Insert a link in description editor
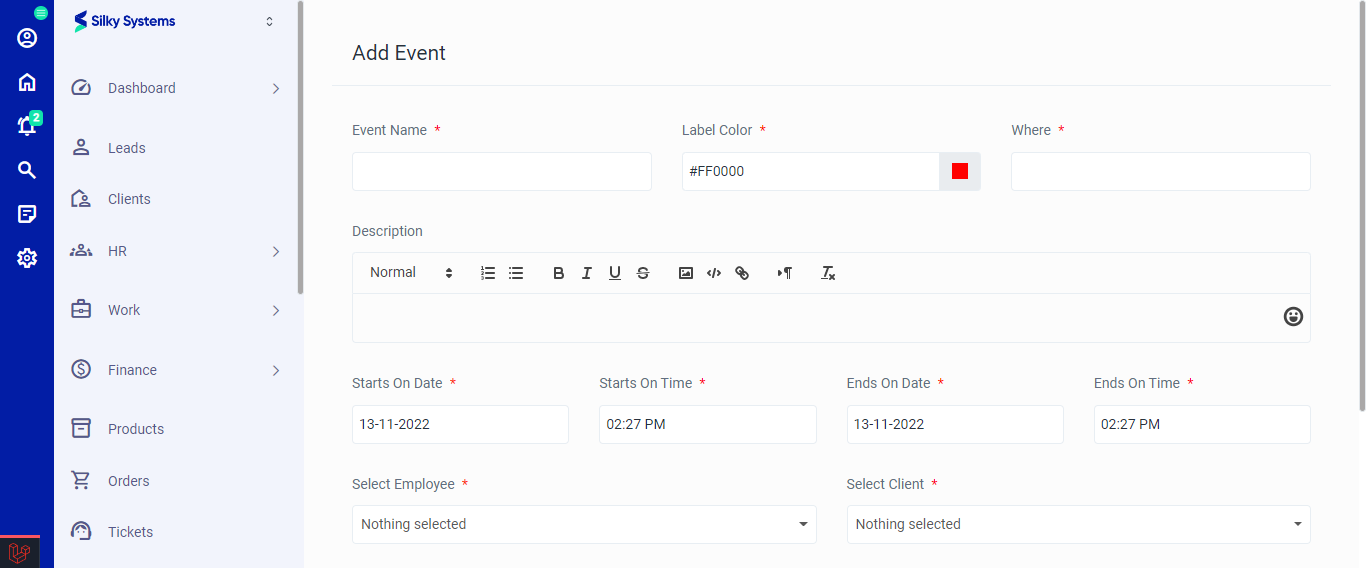The image size is (1366, 568). [x=742, y=273]
